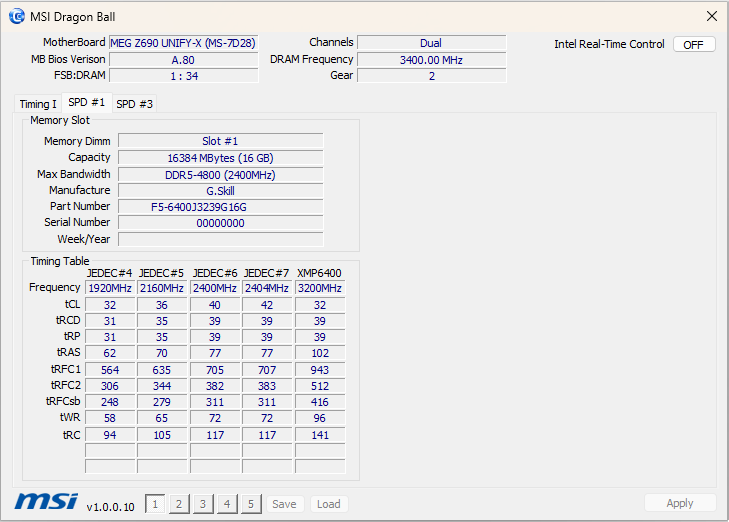The height and width of the screenshot is (522, 729).
Task: Click tRC value 105
Action: point(162,435)
